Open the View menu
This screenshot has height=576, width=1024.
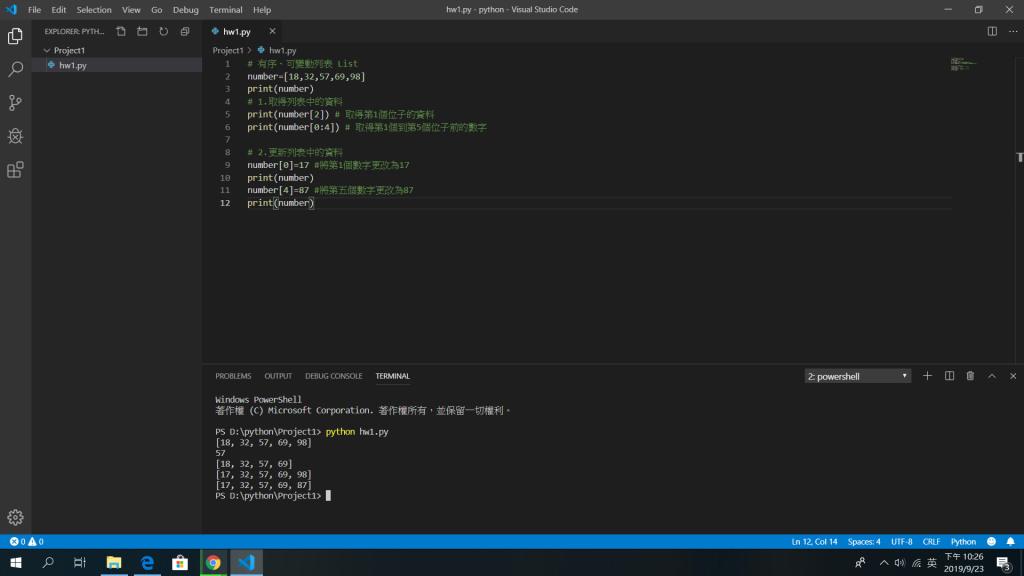[131, 10]
